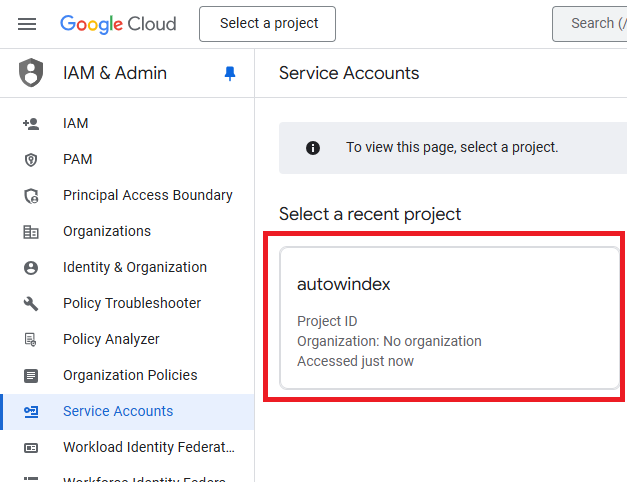Click the Policy Troubleshooter wrench icon
This screenshot has height=482, width=627.
point(31,304)
